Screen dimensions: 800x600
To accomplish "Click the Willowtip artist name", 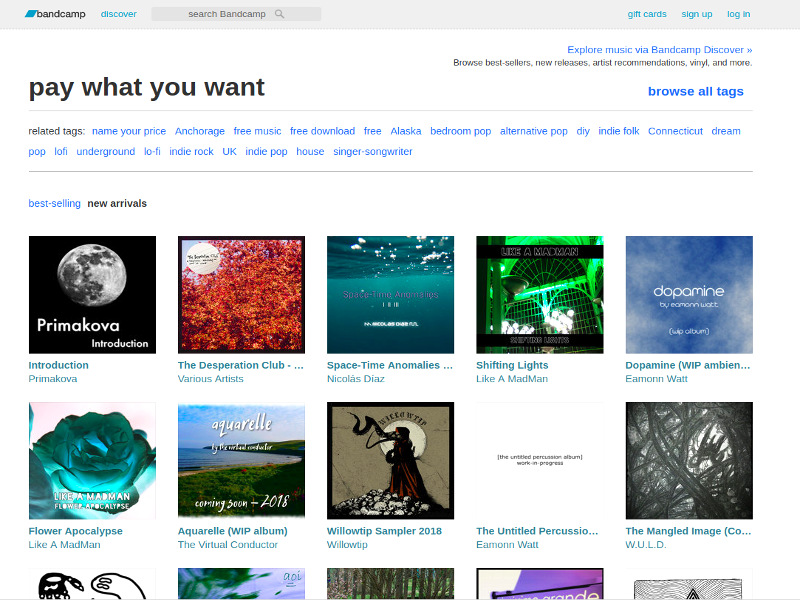I will (347, 544).
